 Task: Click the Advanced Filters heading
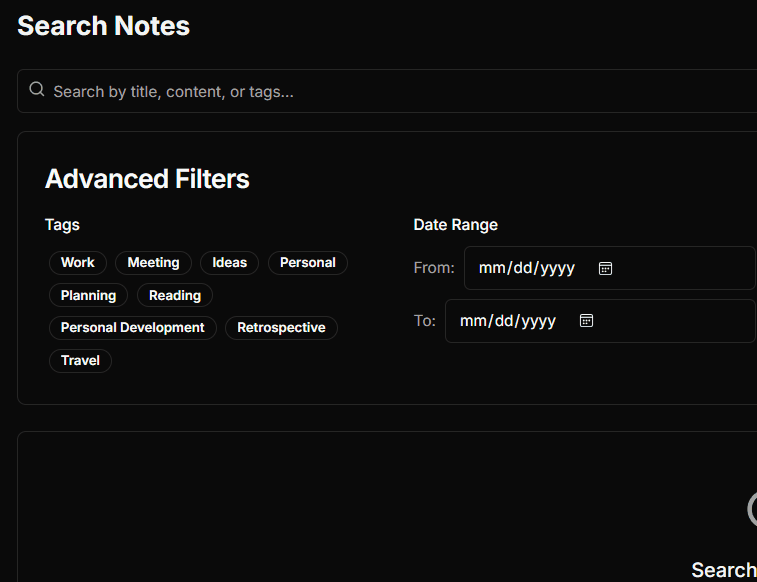tap(147, 179)
